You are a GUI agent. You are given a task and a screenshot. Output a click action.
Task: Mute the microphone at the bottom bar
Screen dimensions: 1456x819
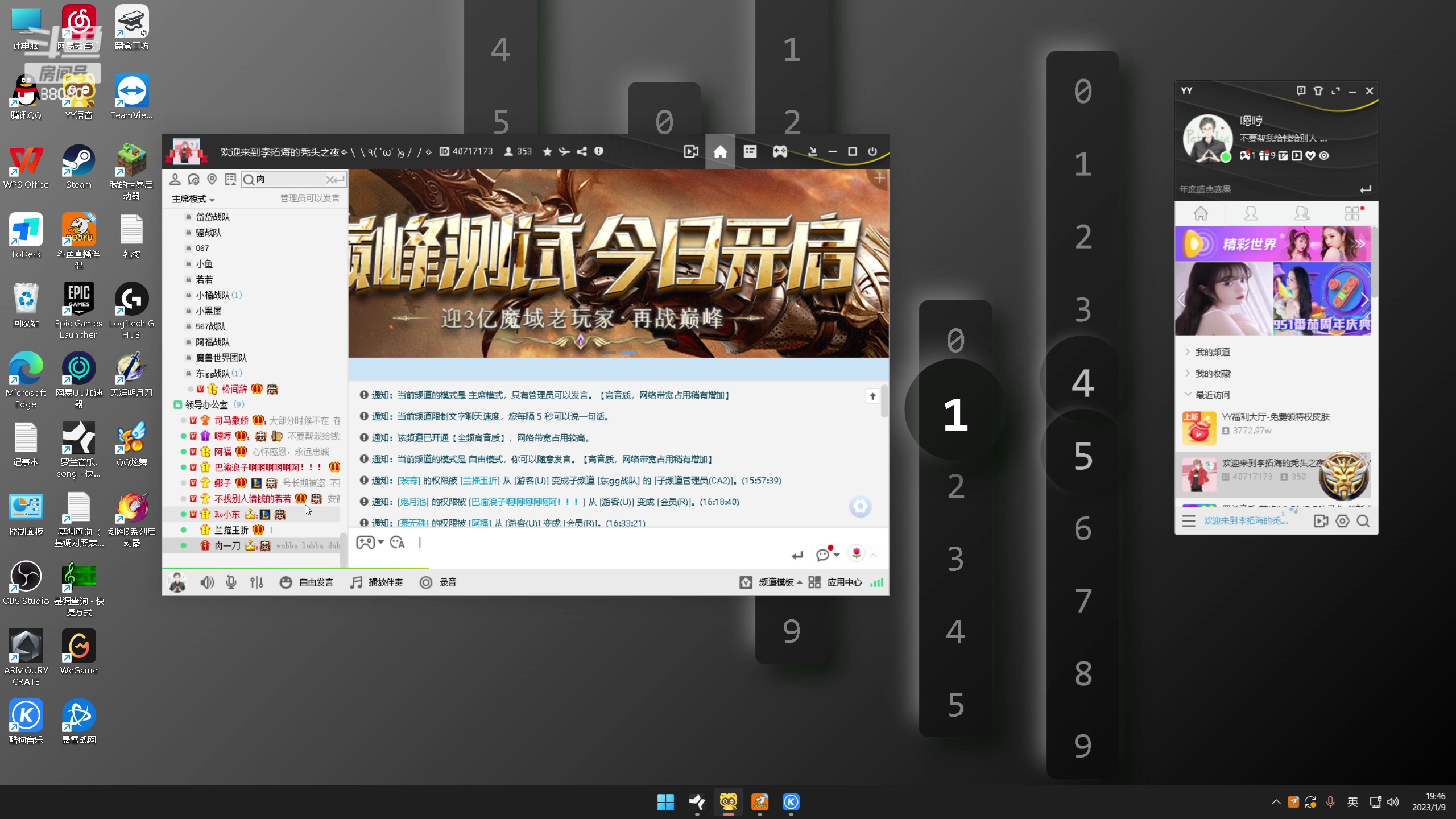click(231, 582)
